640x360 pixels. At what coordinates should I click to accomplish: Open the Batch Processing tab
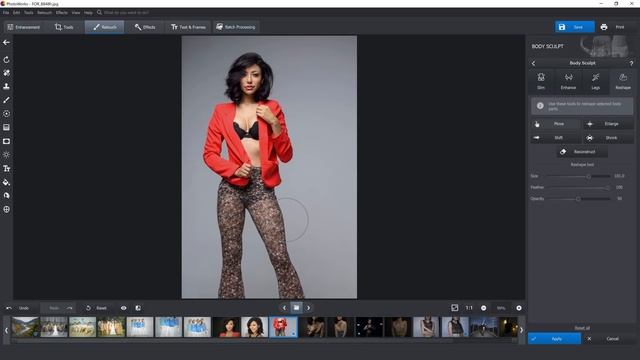coord(236,27)
